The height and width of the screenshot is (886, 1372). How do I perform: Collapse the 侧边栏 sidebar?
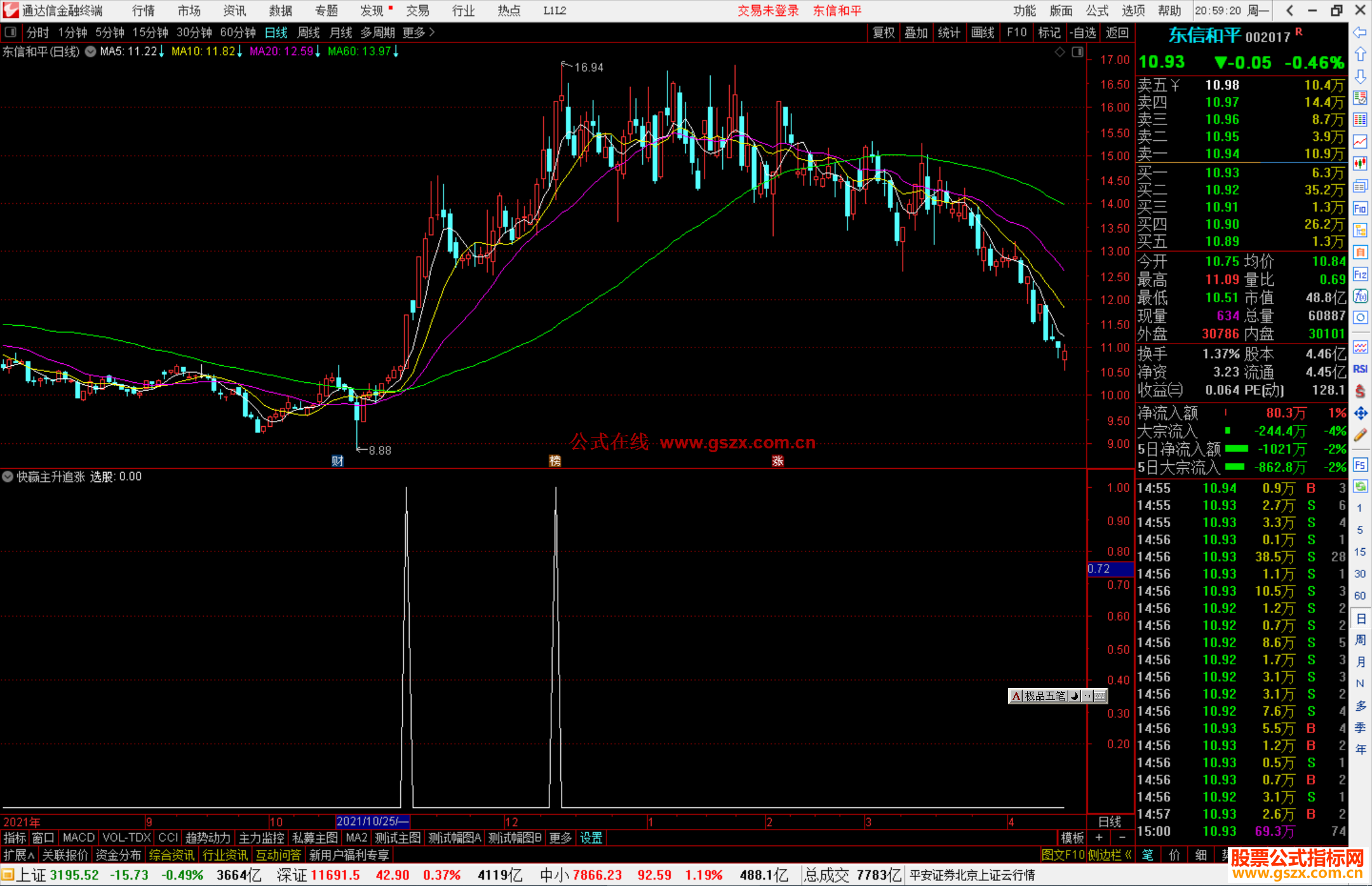coord(1109,855)
